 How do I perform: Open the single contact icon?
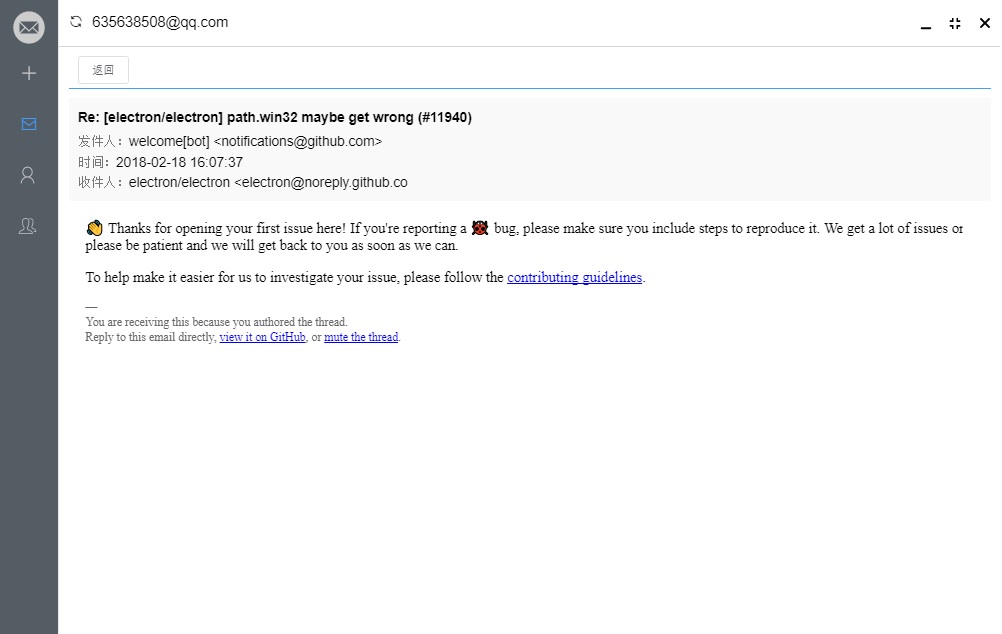click(27, 175)
